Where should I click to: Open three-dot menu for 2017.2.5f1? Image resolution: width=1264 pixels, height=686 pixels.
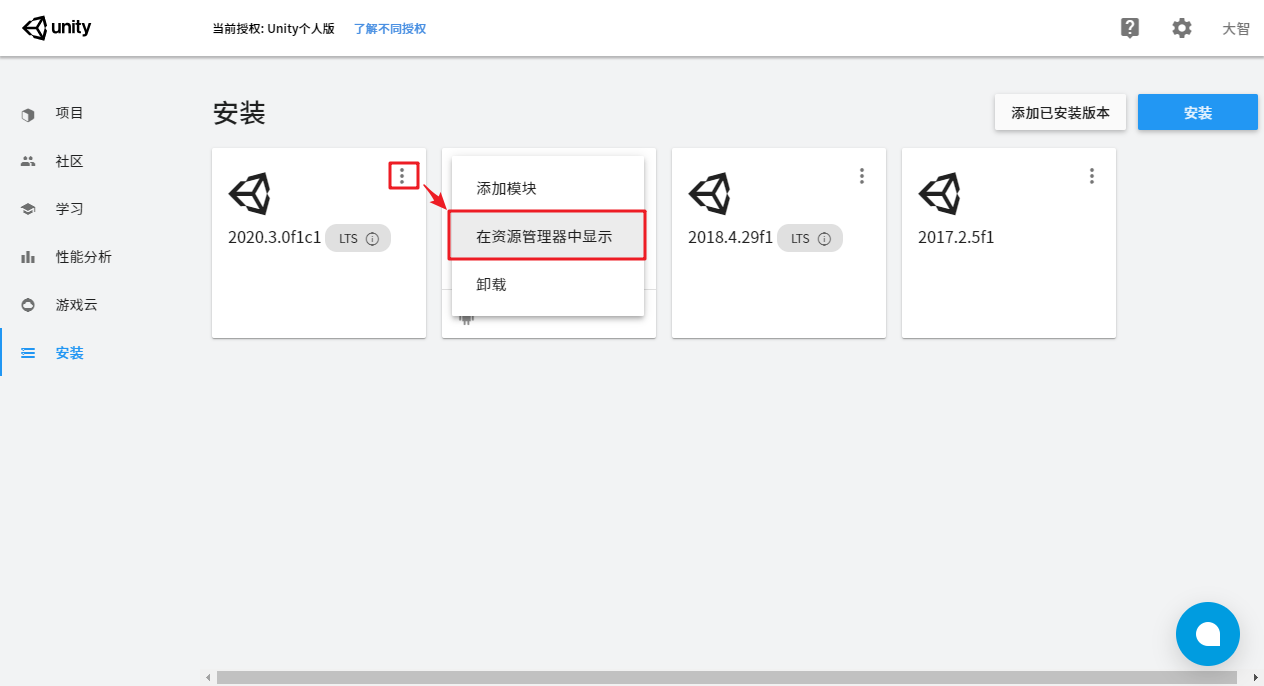(x=1092, y=176)
